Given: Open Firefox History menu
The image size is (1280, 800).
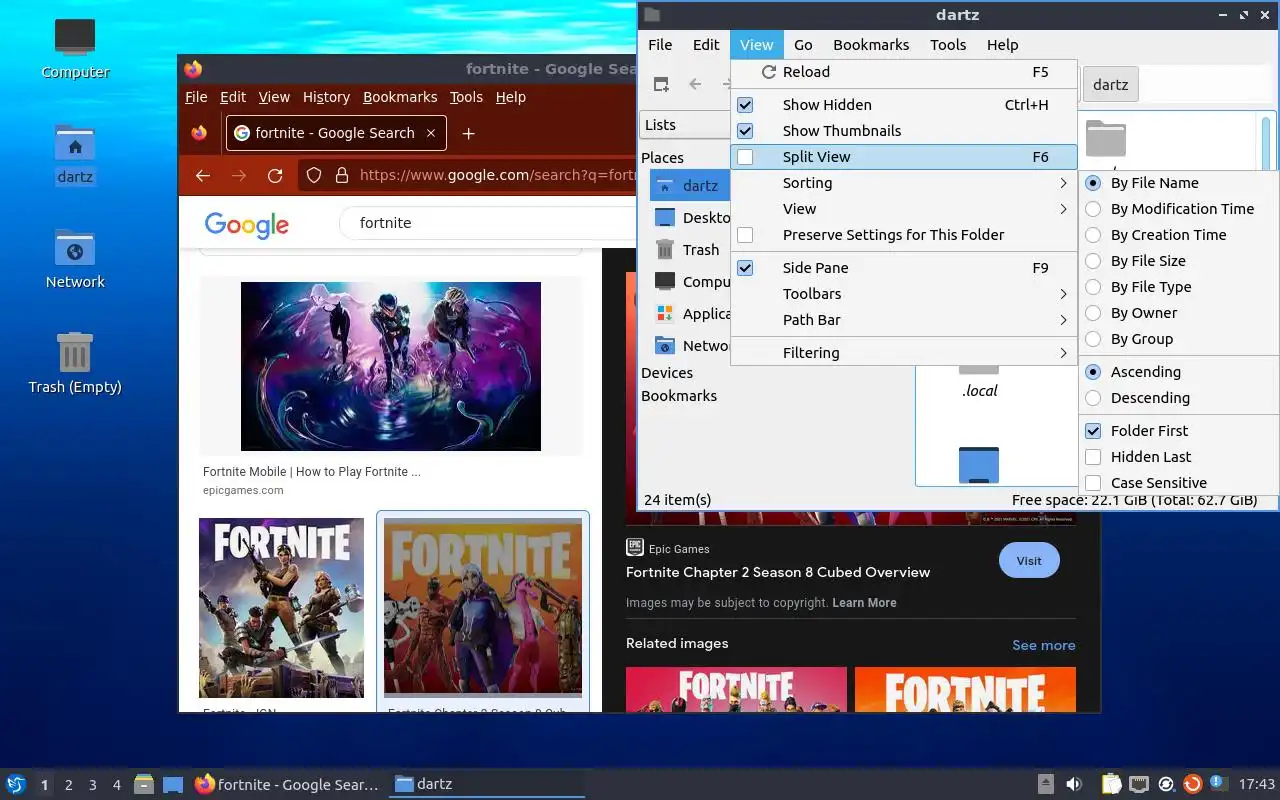Looking at the screenshot, I should (x=326, y=97).
